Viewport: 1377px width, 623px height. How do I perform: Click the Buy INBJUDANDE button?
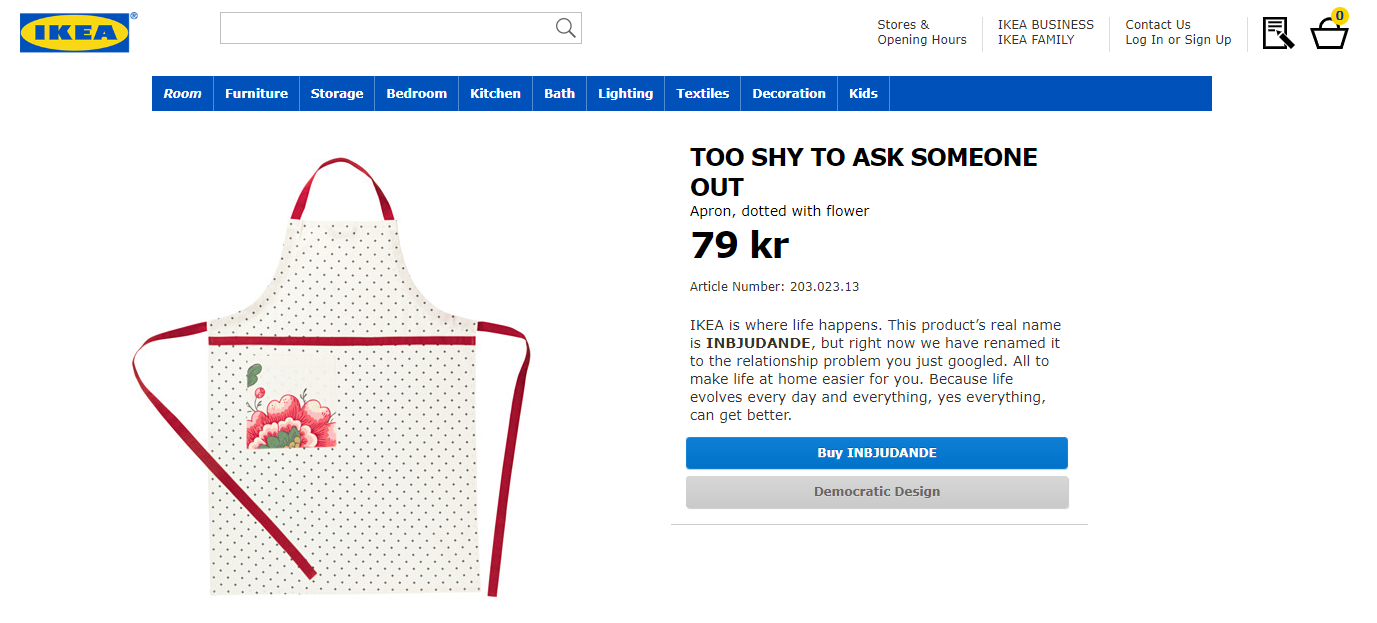(x=877, y=453)
